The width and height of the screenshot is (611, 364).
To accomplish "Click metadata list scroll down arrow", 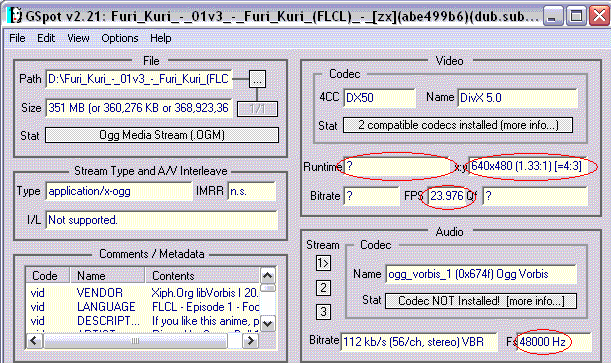I will (x=268, y=323).
